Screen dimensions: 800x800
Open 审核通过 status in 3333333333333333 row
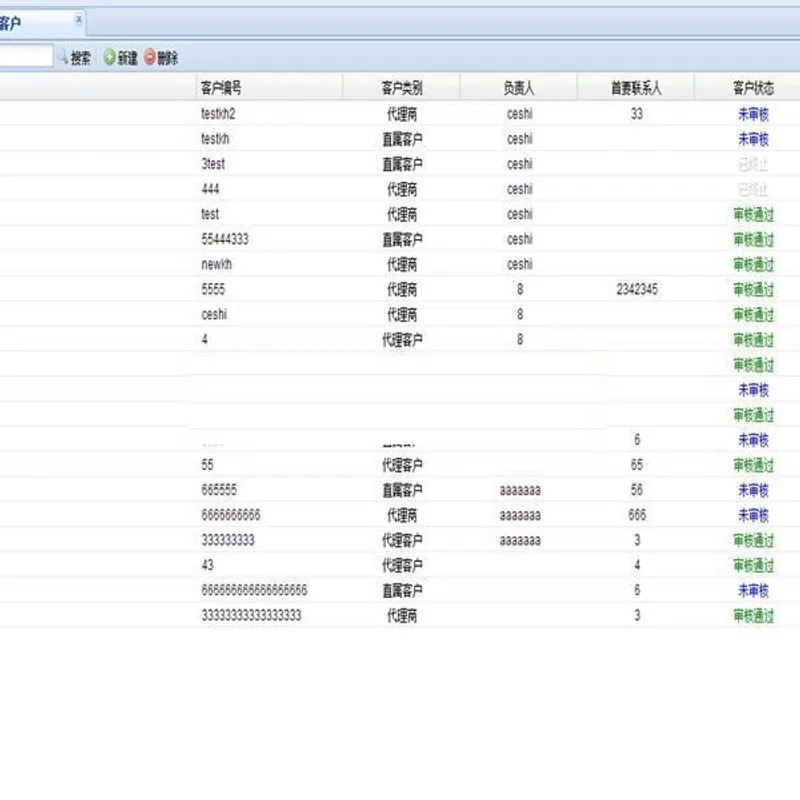pyautogui.click(x=754, y=616)
